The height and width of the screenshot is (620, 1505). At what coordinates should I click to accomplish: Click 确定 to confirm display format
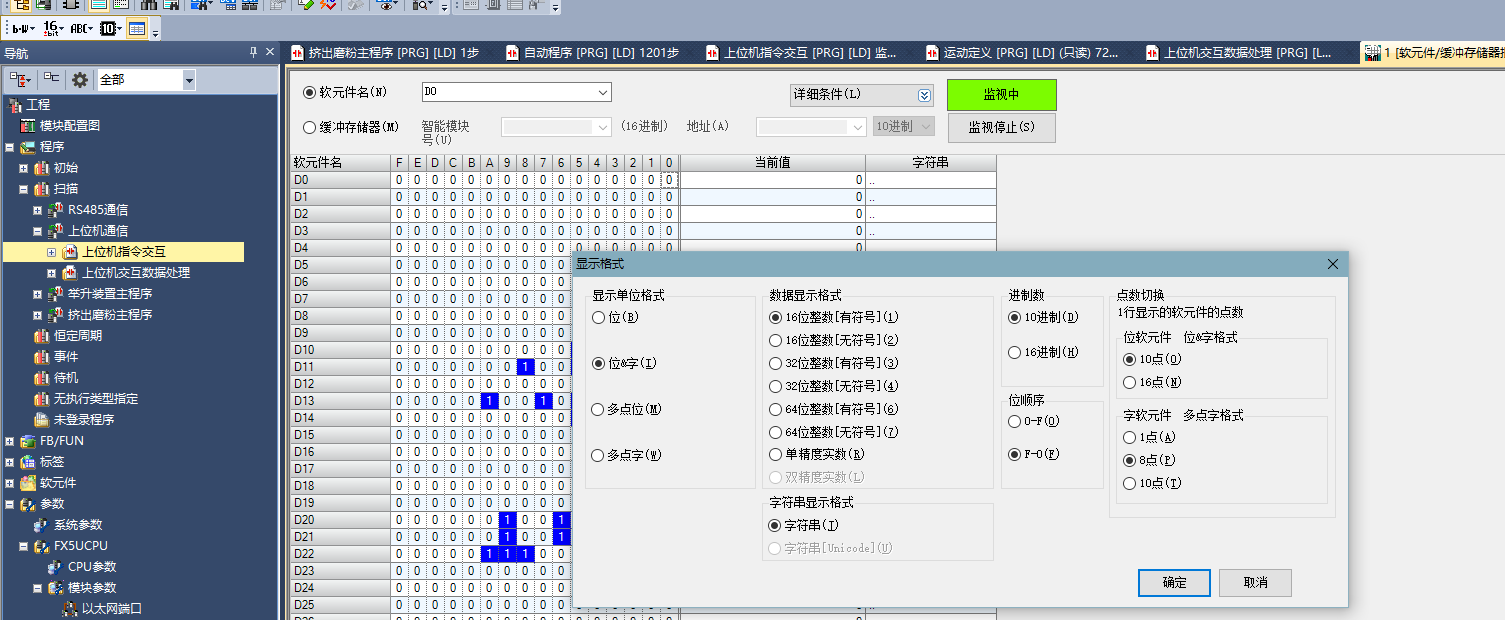(1174, 583)
